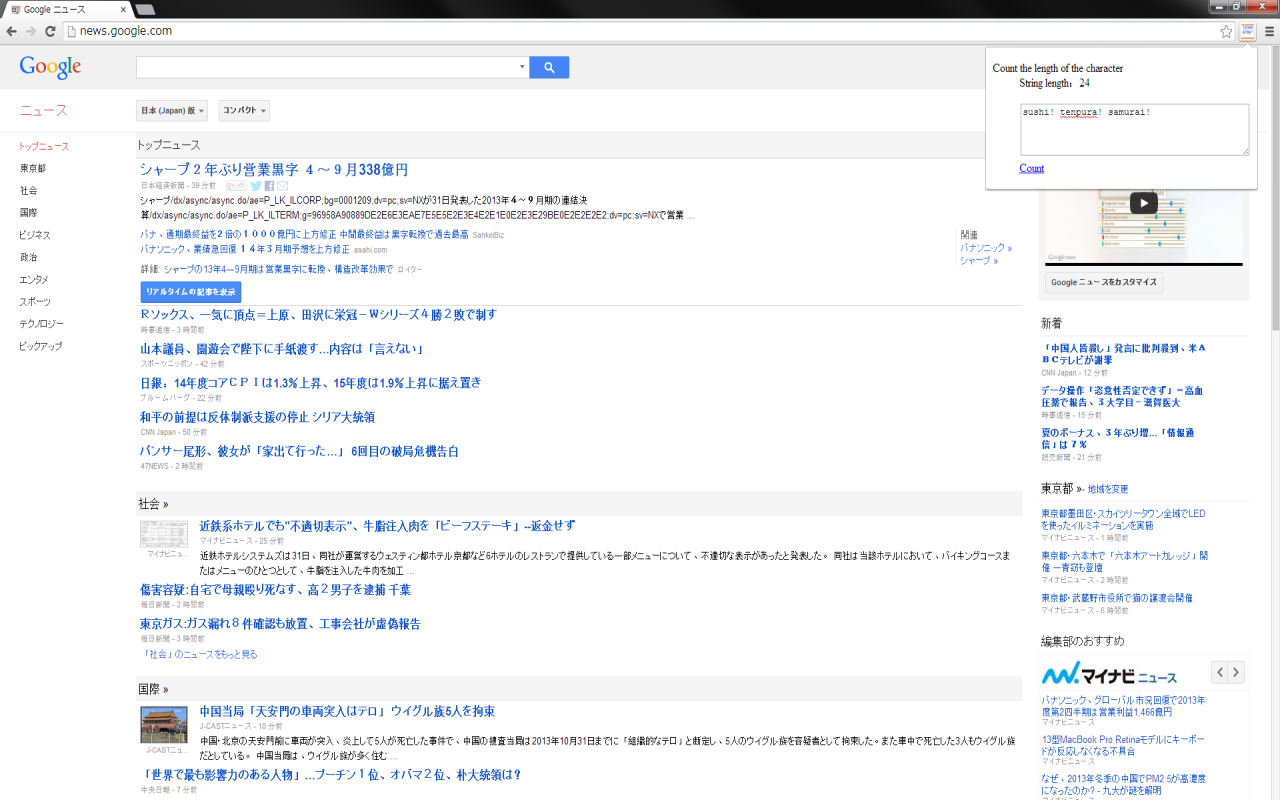Open the 日銀 ＣＰＩ headline
Image resolution: width=1280 pixels, height=800 pixels.
(311, 383)
